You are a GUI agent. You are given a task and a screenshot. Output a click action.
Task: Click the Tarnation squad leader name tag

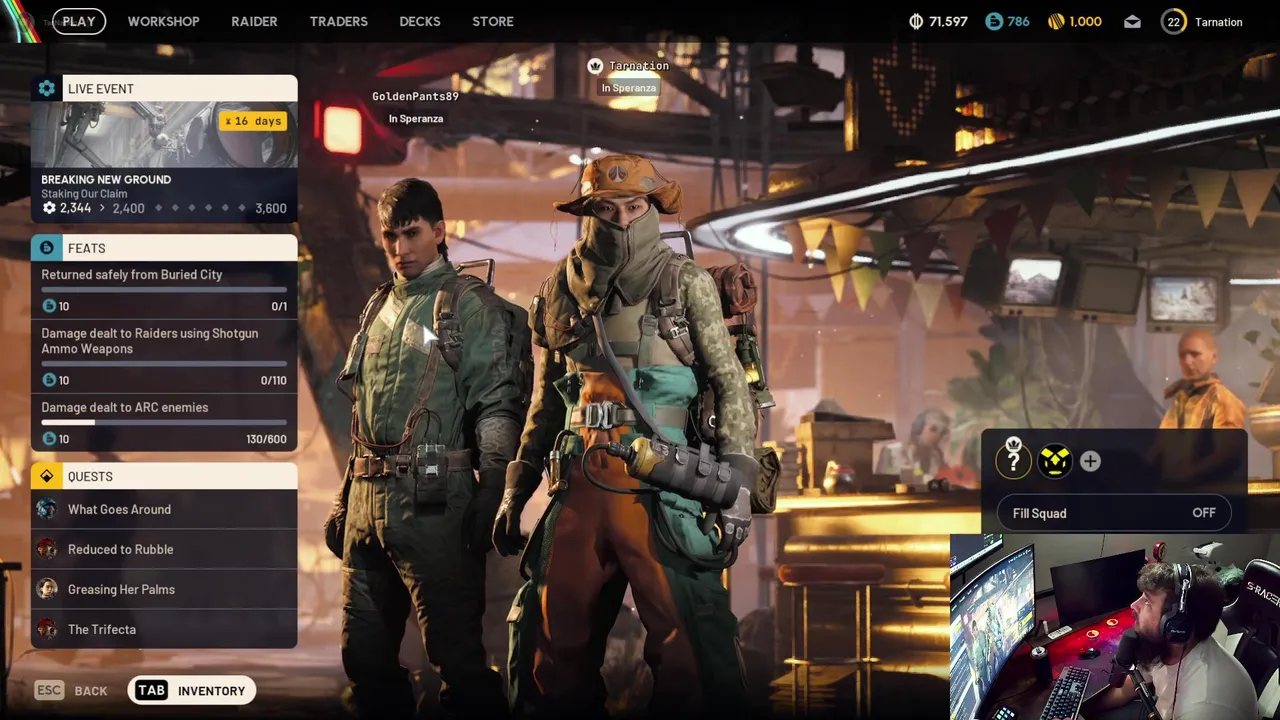[639, 66]
